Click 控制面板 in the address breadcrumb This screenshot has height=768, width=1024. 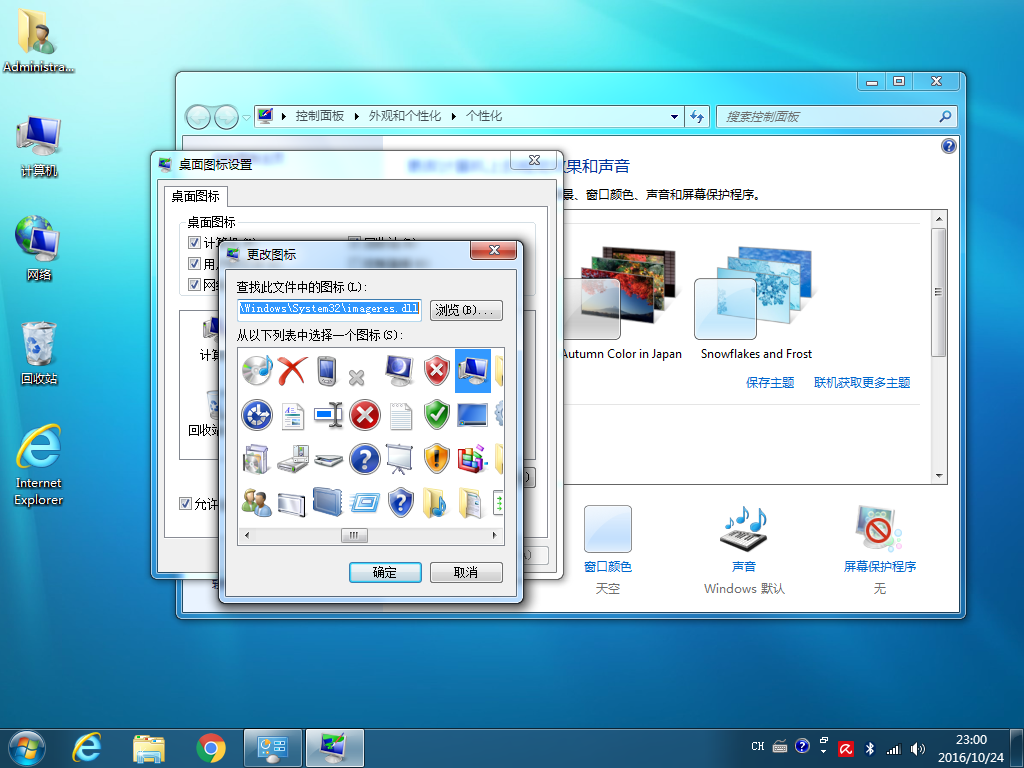coord(319,116)
